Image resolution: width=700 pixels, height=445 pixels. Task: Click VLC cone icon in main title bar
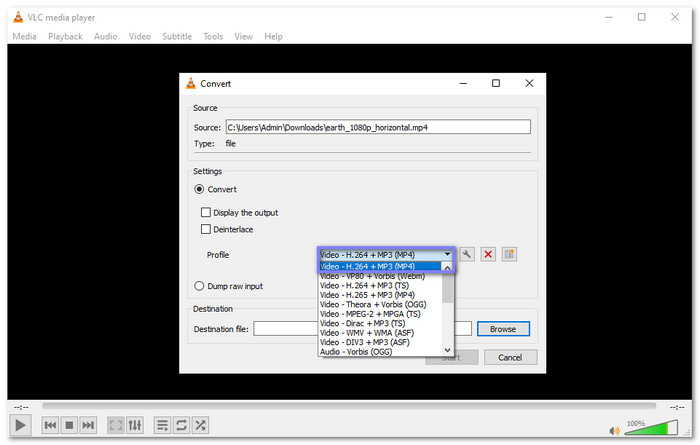click(x=18, y=17)
